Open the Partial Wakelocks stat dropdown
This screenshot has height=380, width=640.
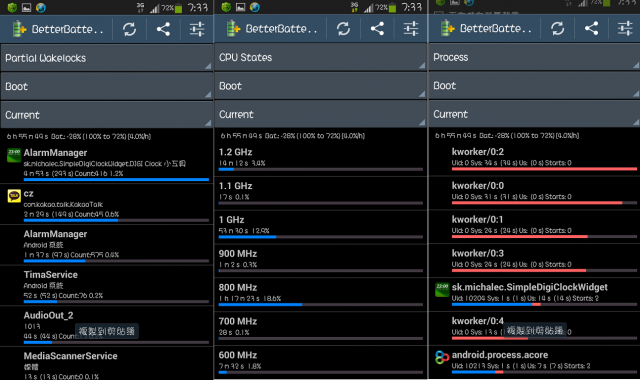point(107,58)
